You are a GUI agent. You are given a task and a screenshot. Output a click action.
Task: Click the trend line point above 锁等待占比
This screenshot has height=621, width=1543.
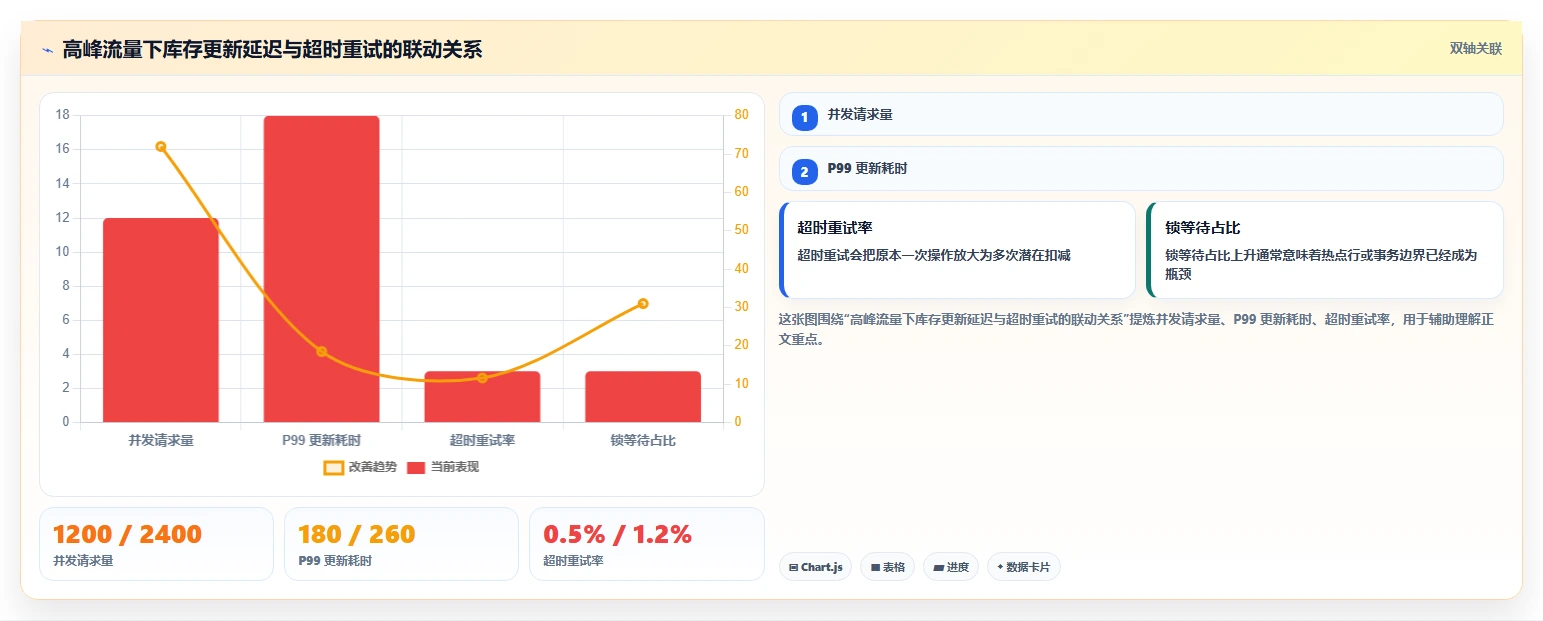tap(643, 304)
